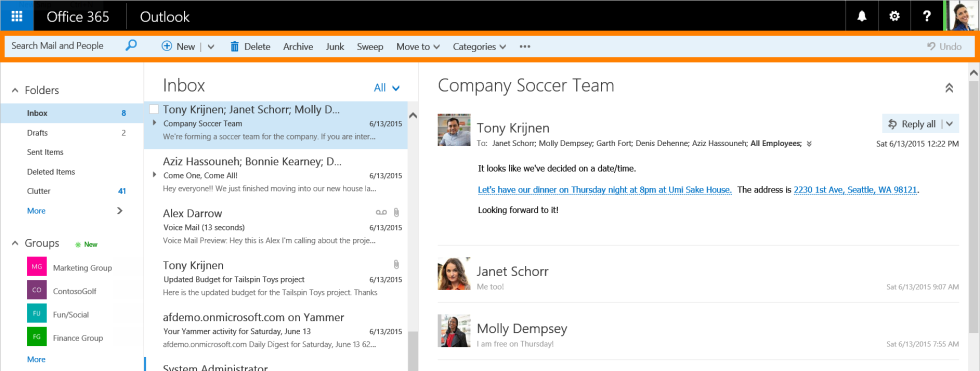Click the Search Mail and People field
This screenshot has height=371, width=980.
[x=66, y=46]
